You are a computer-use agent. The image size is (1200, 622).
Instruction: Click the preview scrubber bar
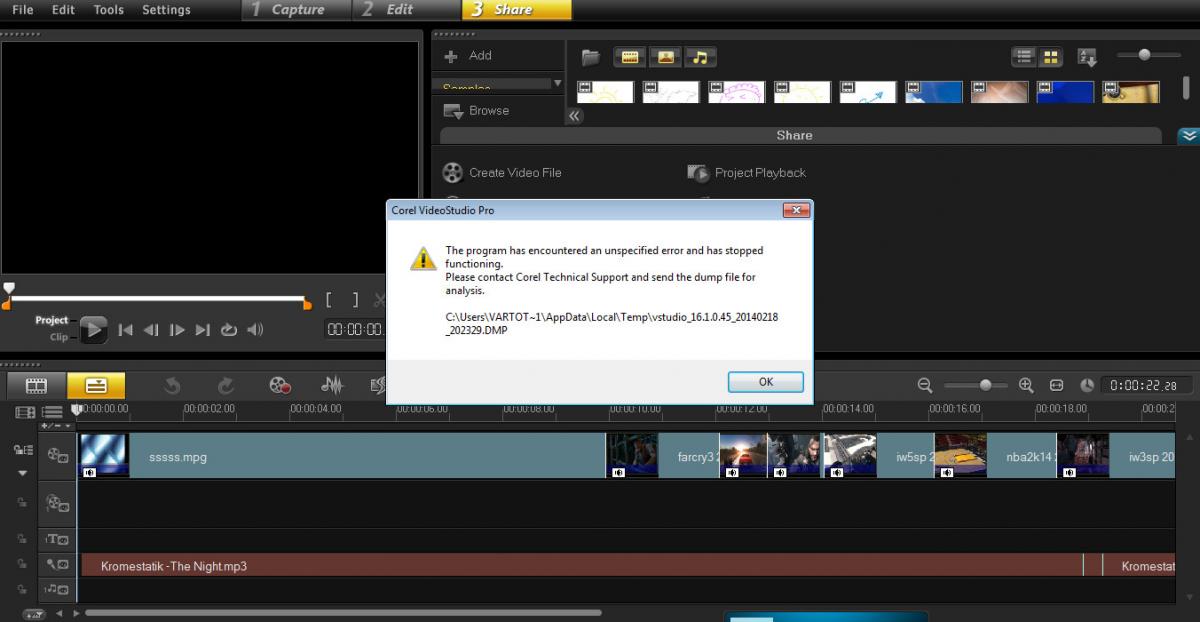coord(158,298)
